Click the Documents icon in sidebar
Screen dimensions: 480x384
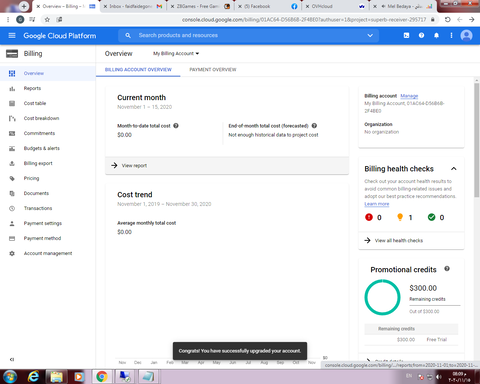click(x=12, y=193)
